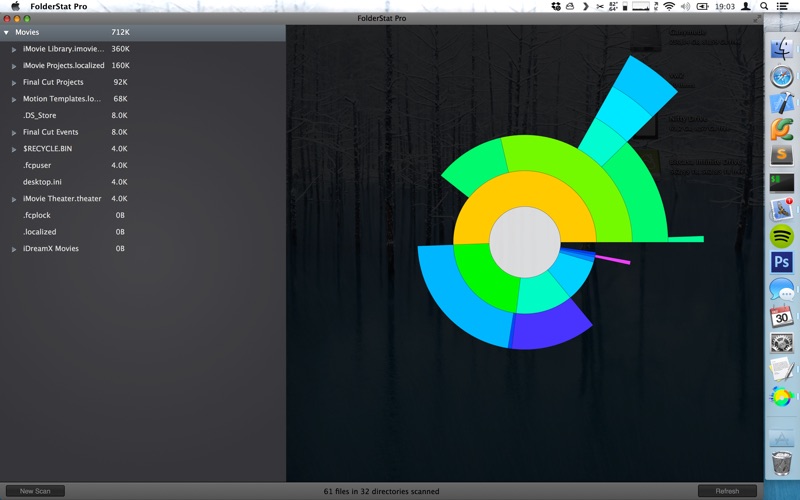
Task: Select the desktop.ini file row
Action: pyautogui.click(x=42, y=182)
